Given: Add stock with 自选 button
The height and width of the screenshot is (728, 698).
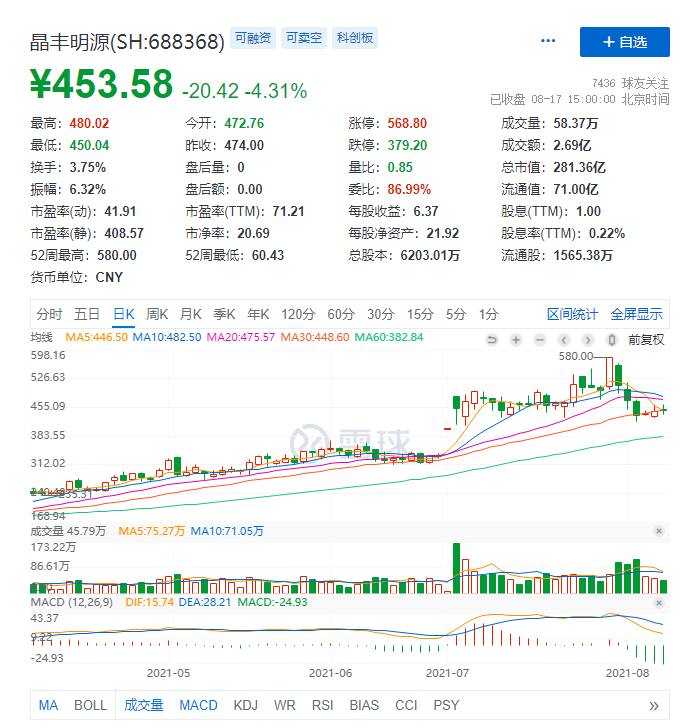Looking at the screenshot, I should [x=625, y=42].
